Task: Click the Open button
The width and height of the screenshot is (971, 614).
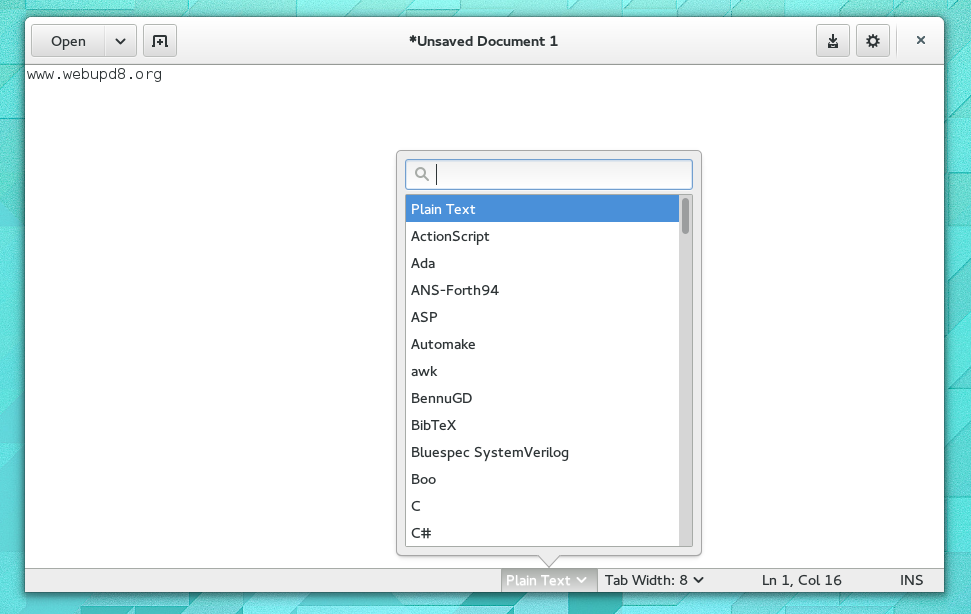Action: (x=67, y=41)
